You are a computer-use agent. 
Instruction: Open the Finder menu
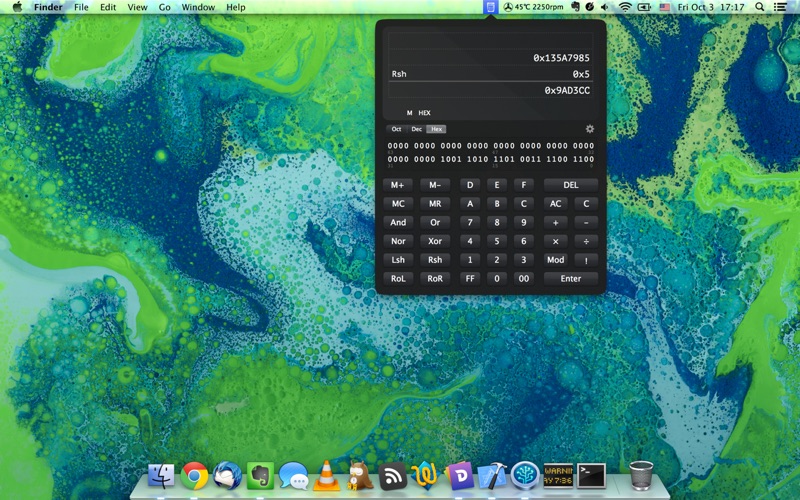click(48, 7)
